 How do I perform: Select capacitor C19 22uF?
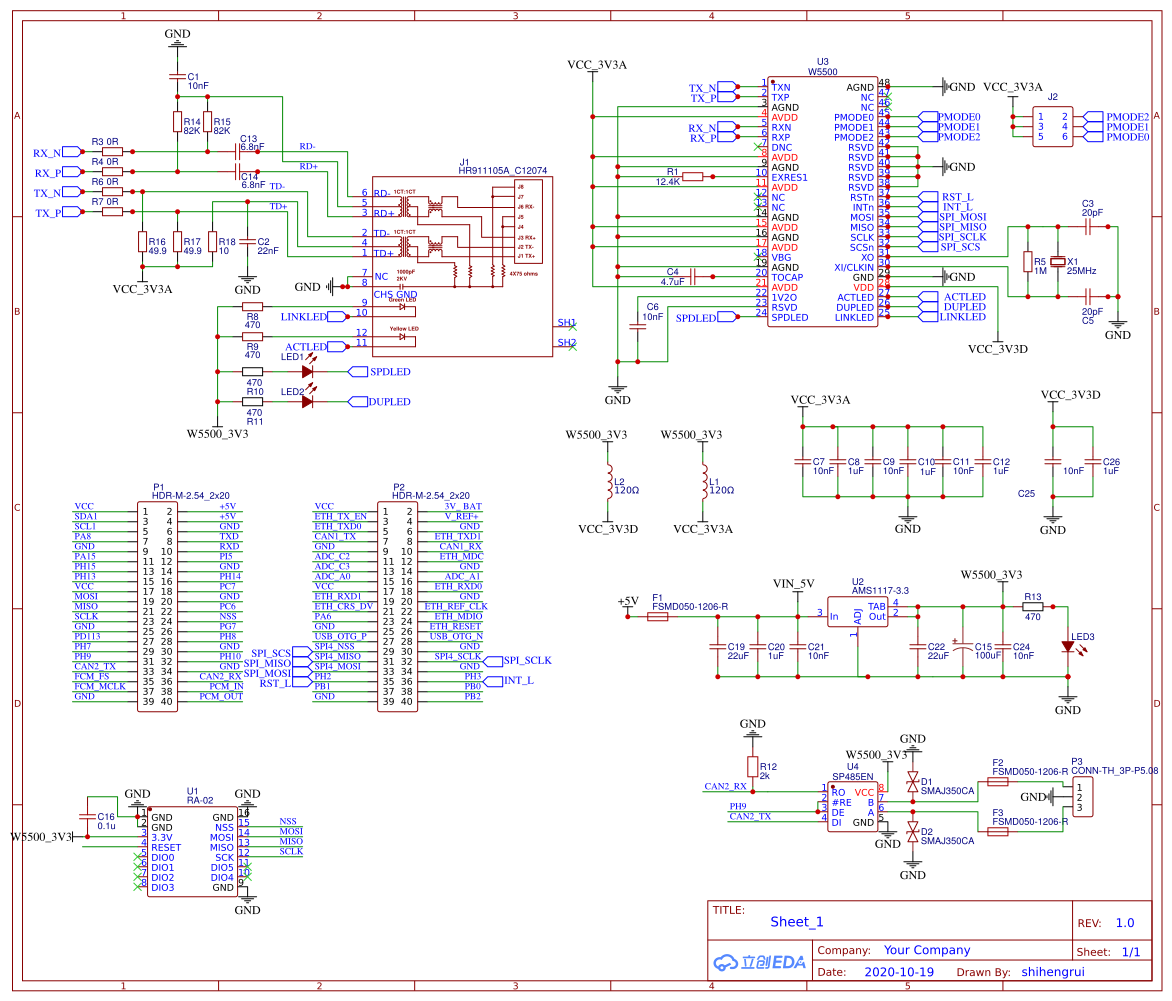click(718, 647)
